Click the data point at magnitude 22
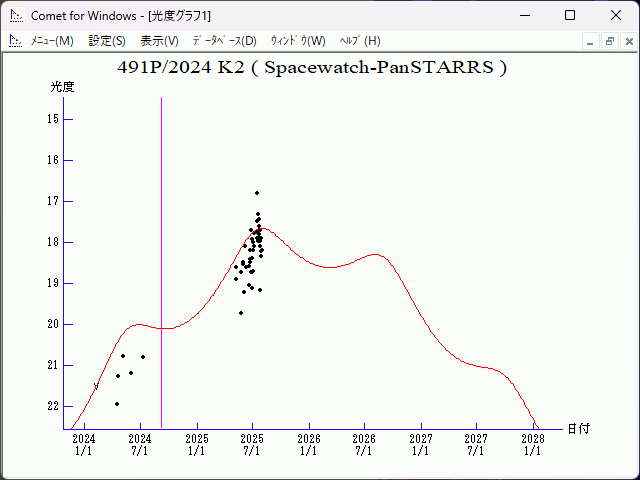The height and width of the screenshot is (480, 640). click(x=117, y=404)
